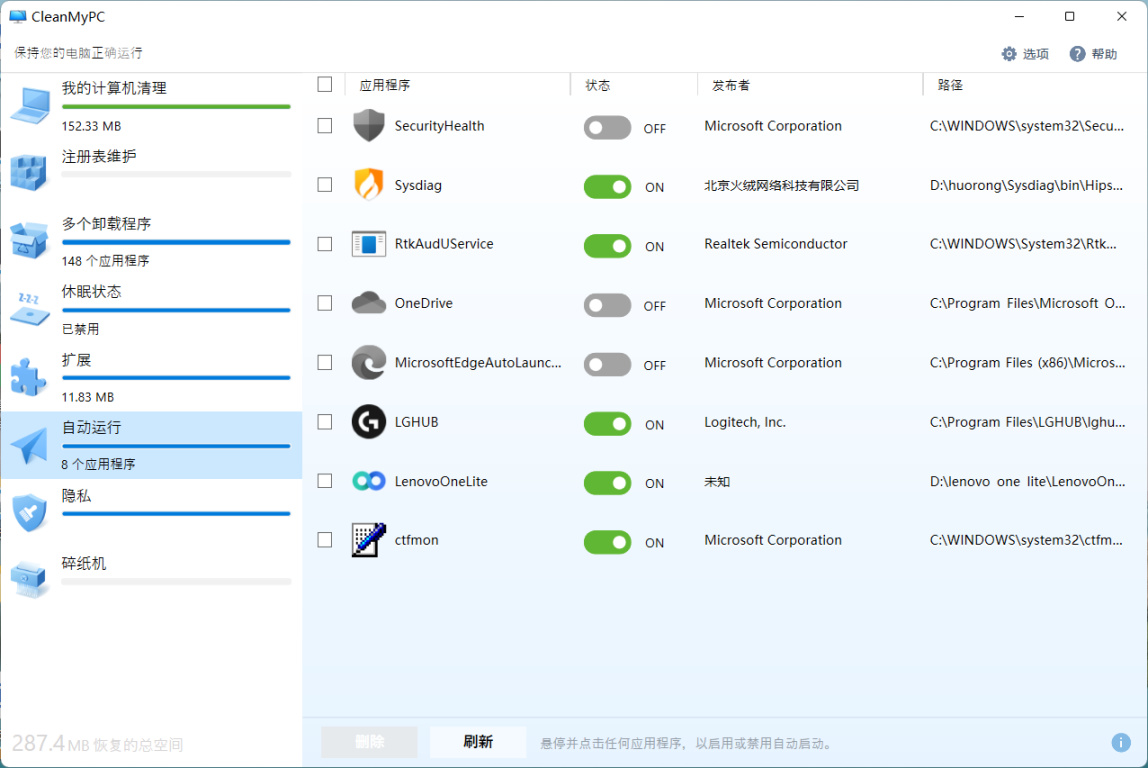
Task: Tick the select-all checkbox in header
Action: click(x=325, y=85)
